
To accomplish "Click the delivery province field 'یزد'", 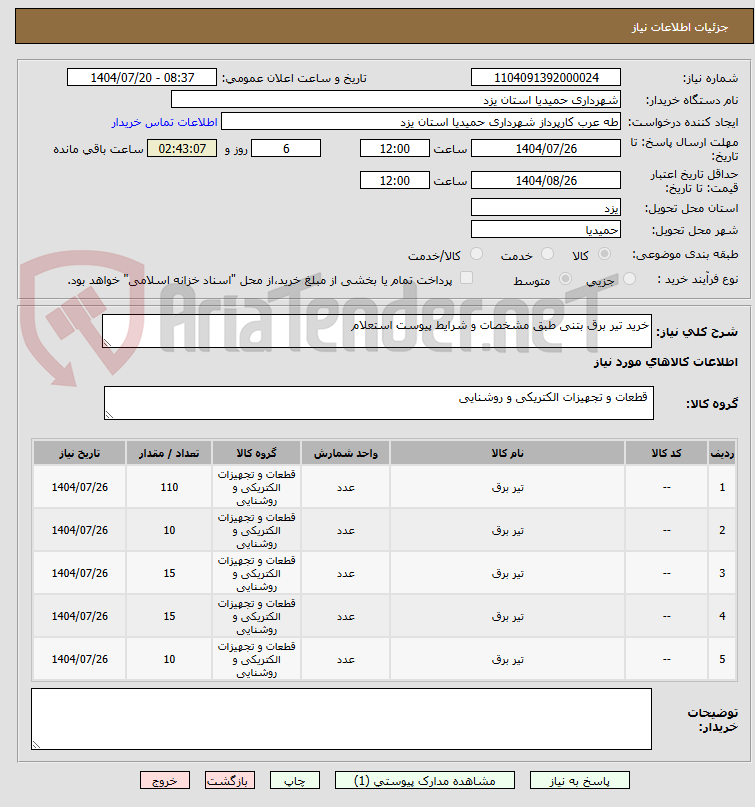I will coord(546,207).
